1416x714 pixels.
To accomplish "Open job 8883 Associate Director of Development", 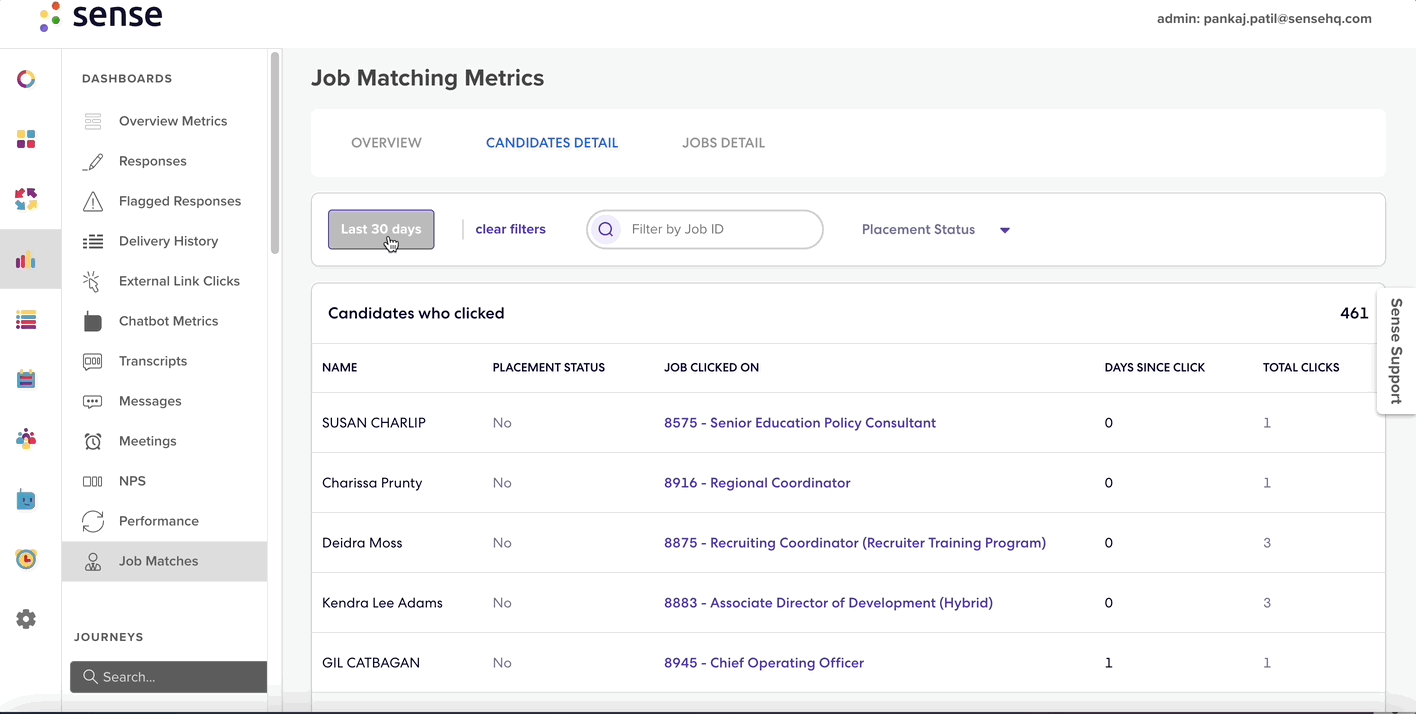I will (x=828, y=603).
